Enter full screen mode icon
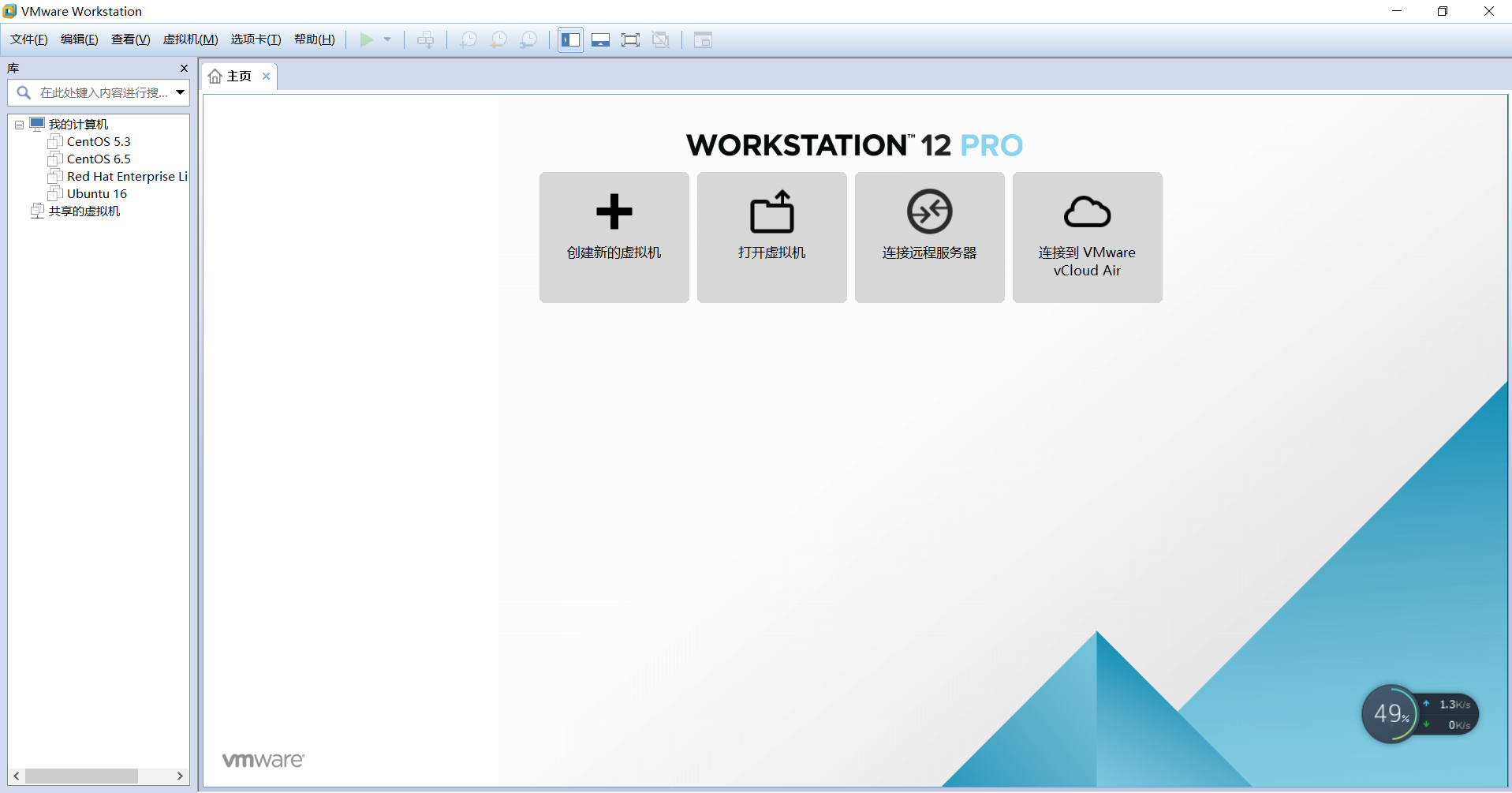The width and height of the screenshot is (1512, 793). click(631, 39)
